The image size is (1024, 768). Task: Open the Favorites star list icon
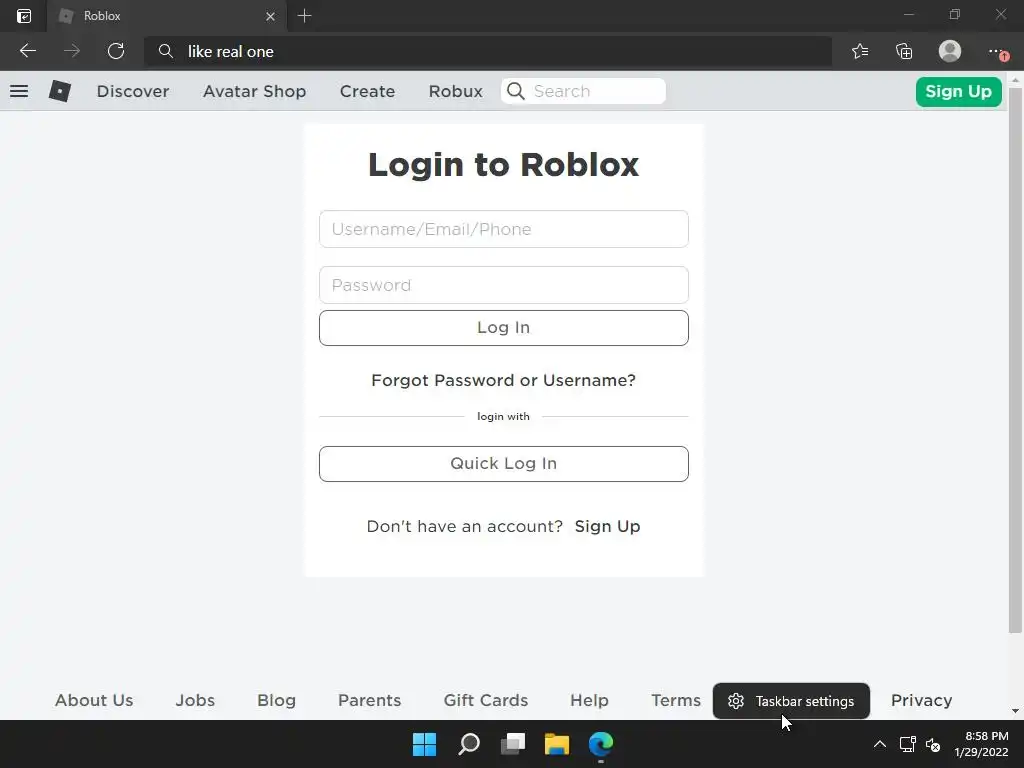(x=860, y=51)
